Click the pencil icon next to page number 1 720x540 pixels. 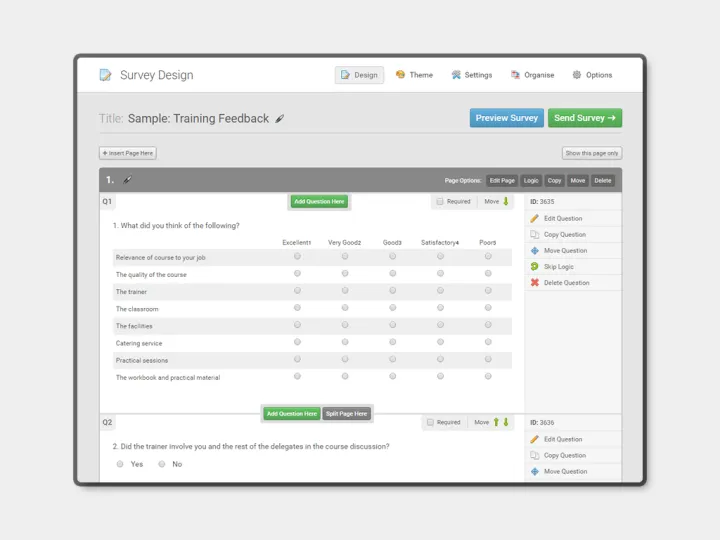tap(127, 180)
